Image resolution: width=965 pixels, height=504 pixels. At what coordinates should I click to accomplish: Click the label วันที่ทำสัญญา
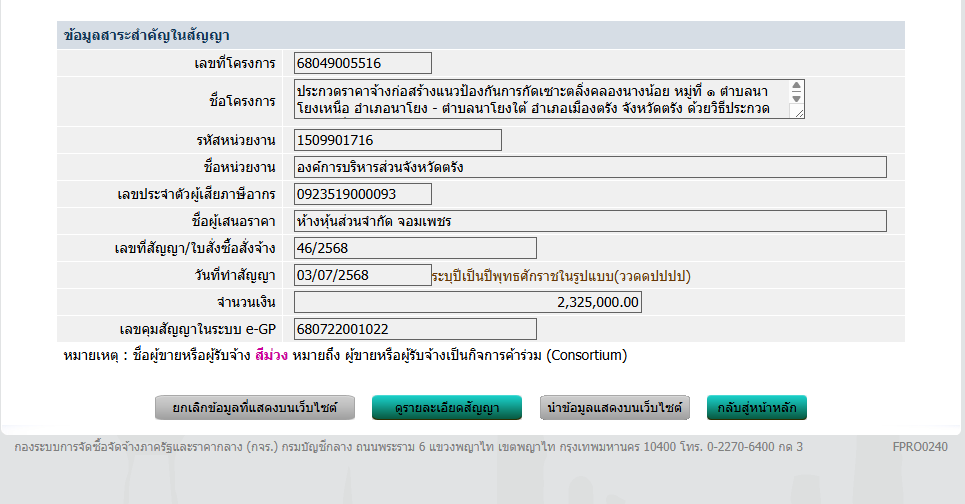click(x=235, y=276)
